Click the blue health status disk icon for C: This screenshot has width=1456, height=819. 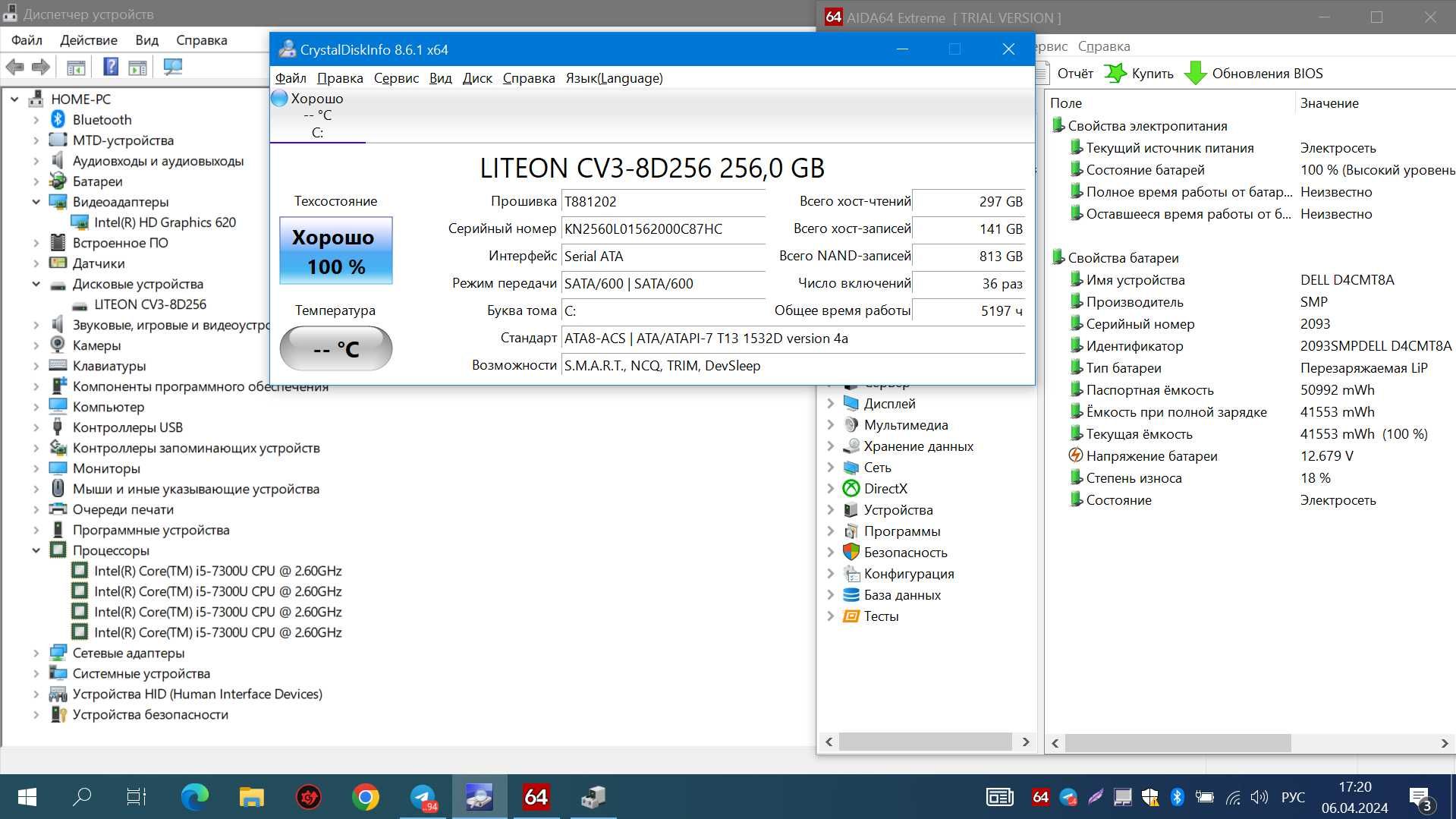point(279,98)
